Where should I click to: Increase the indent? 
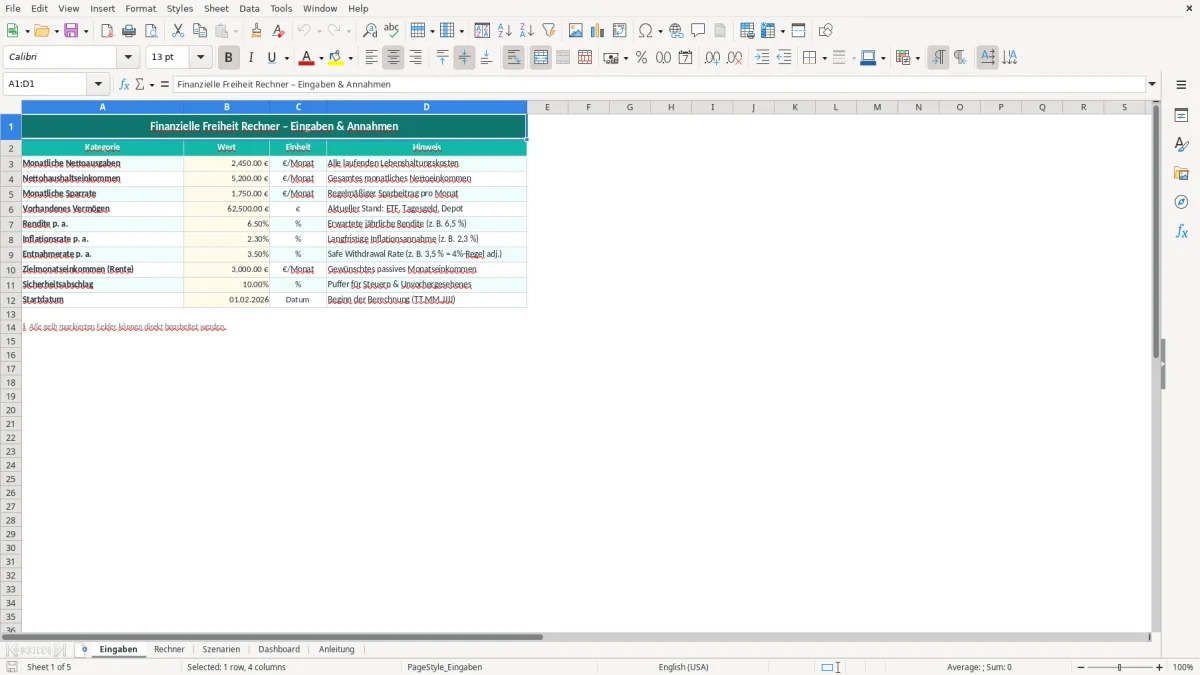point(762,58)
